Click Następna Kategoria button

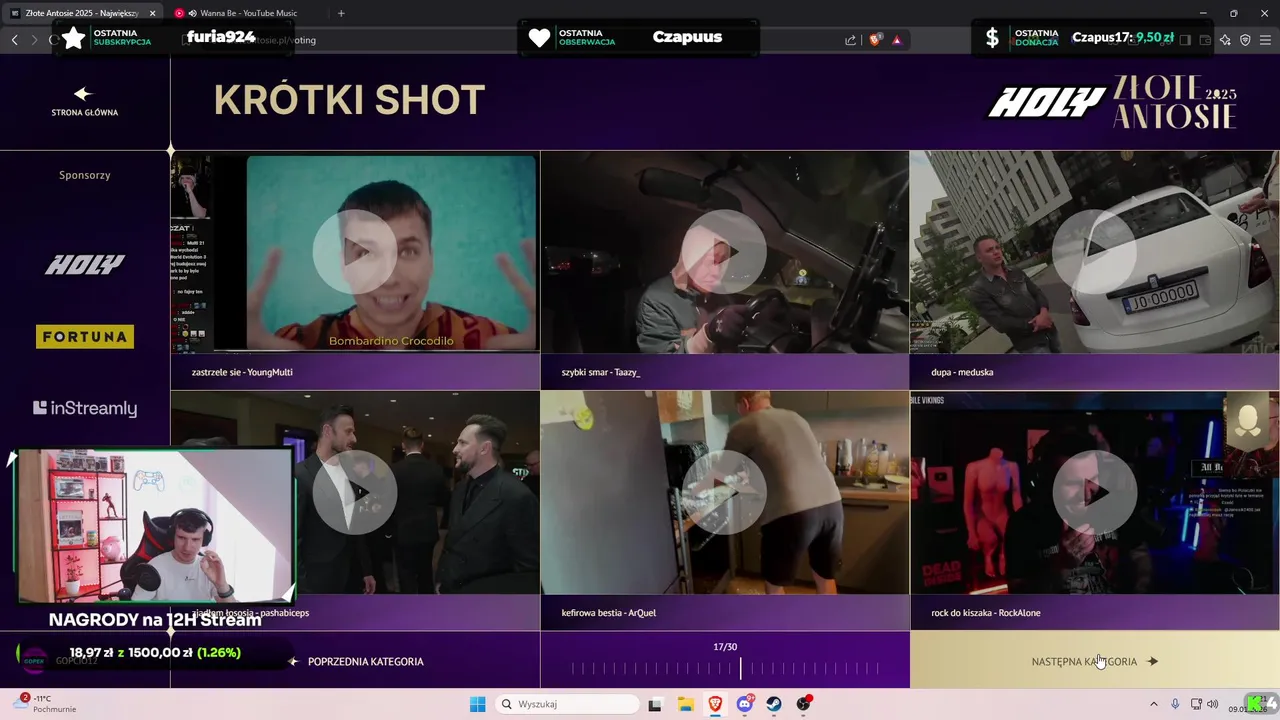(x=1094, y=661)
